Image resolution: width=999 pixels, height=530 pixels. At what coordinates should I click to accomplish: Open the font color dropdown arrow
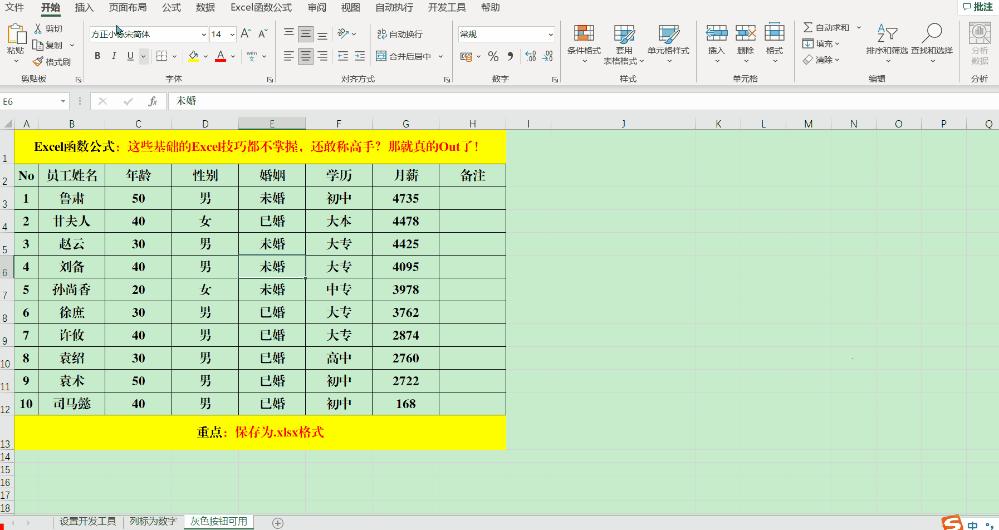(233, 56)
